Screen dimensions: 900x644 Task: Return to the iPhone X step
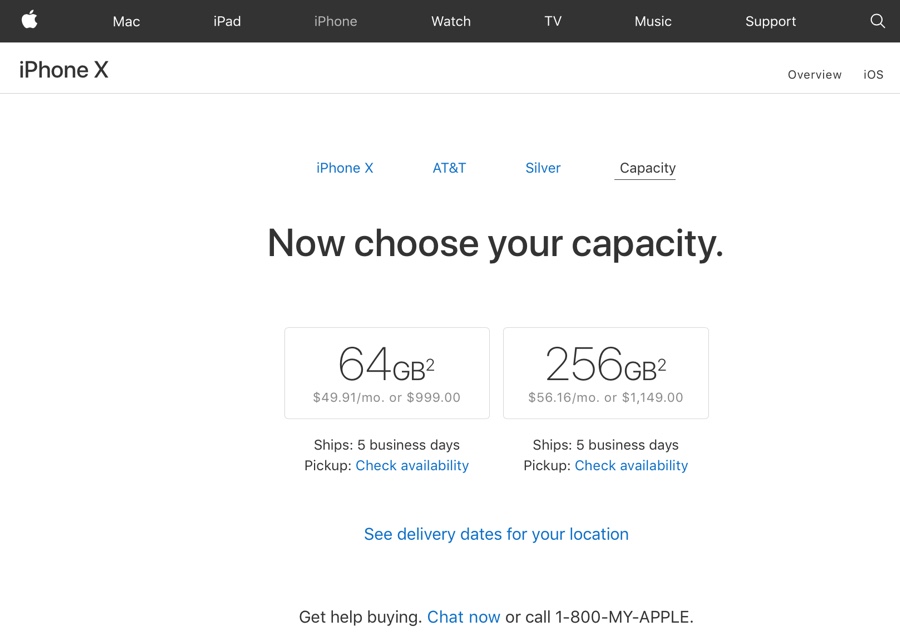coord(345,168)
